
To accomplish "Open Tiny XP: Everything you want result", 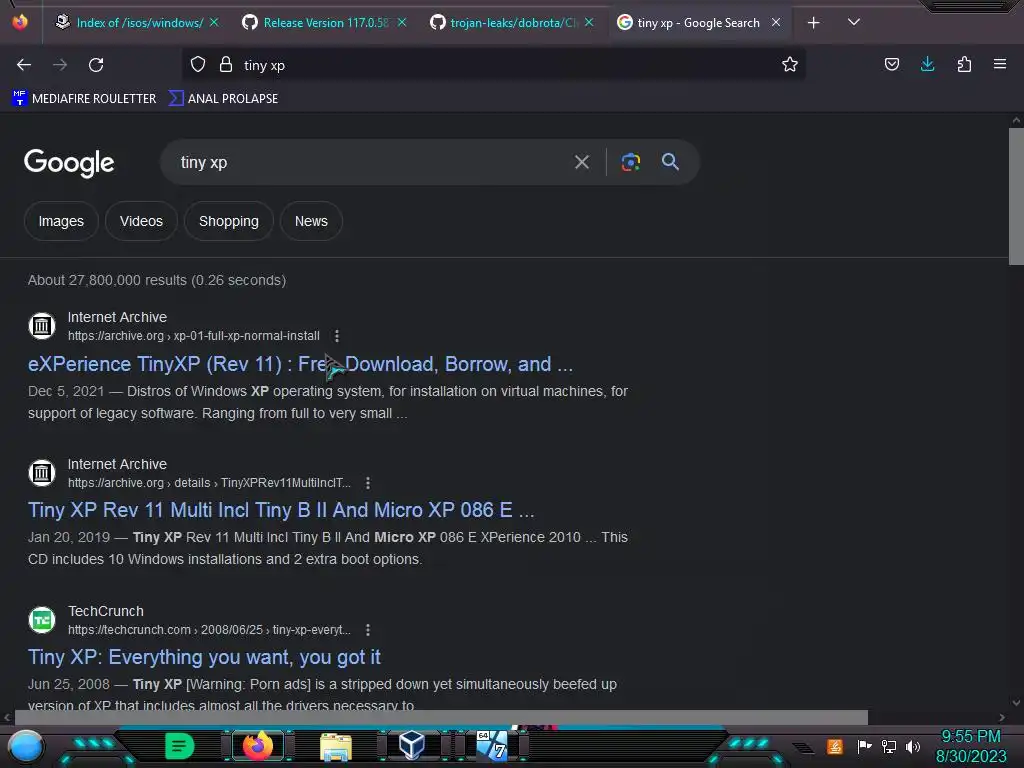I will click(x=204, y=657).
